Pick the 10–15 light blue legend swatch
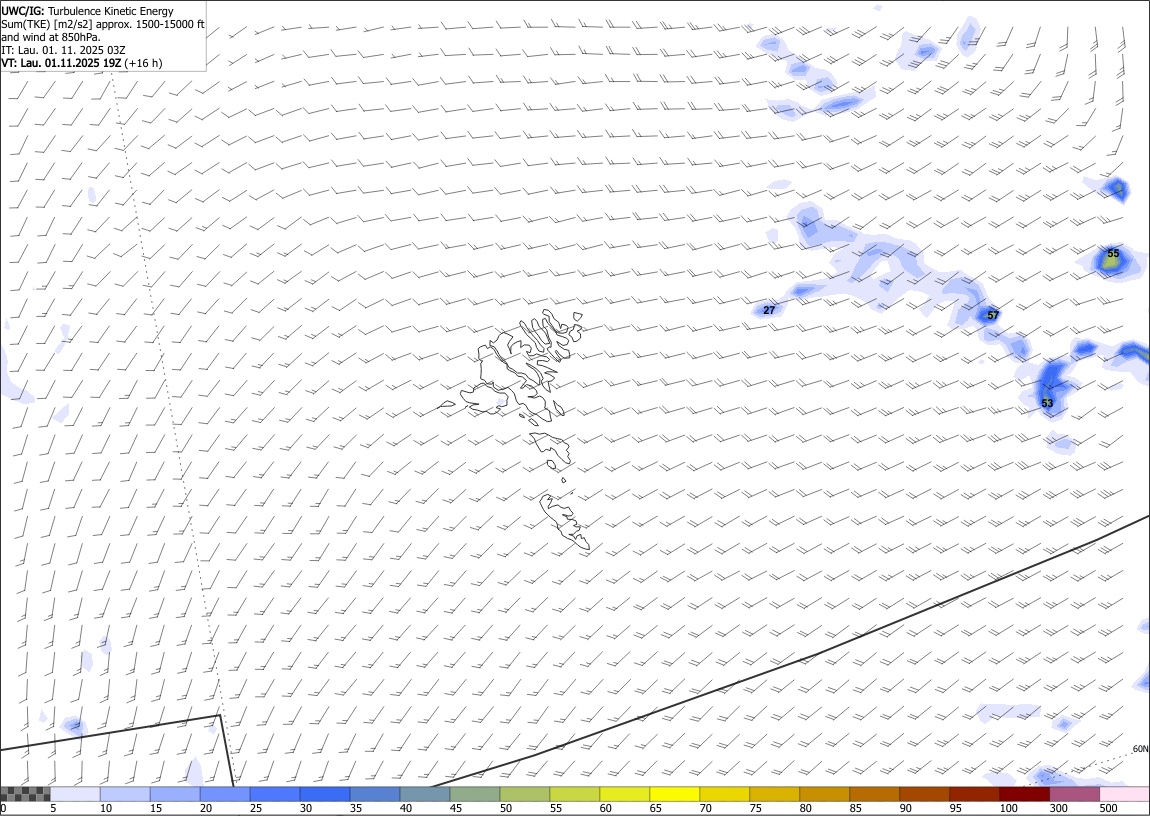Screen dimensions: 1150x816 pyautogui.click(x=125, y=794)
